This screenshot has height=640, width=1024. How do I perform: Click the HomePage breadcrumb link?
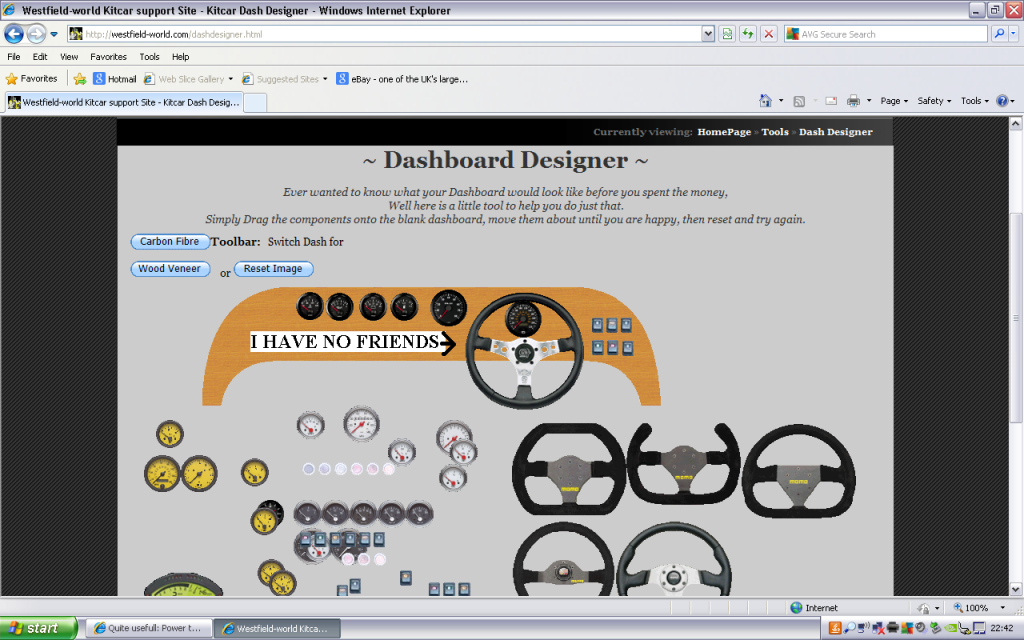point(724,132)
